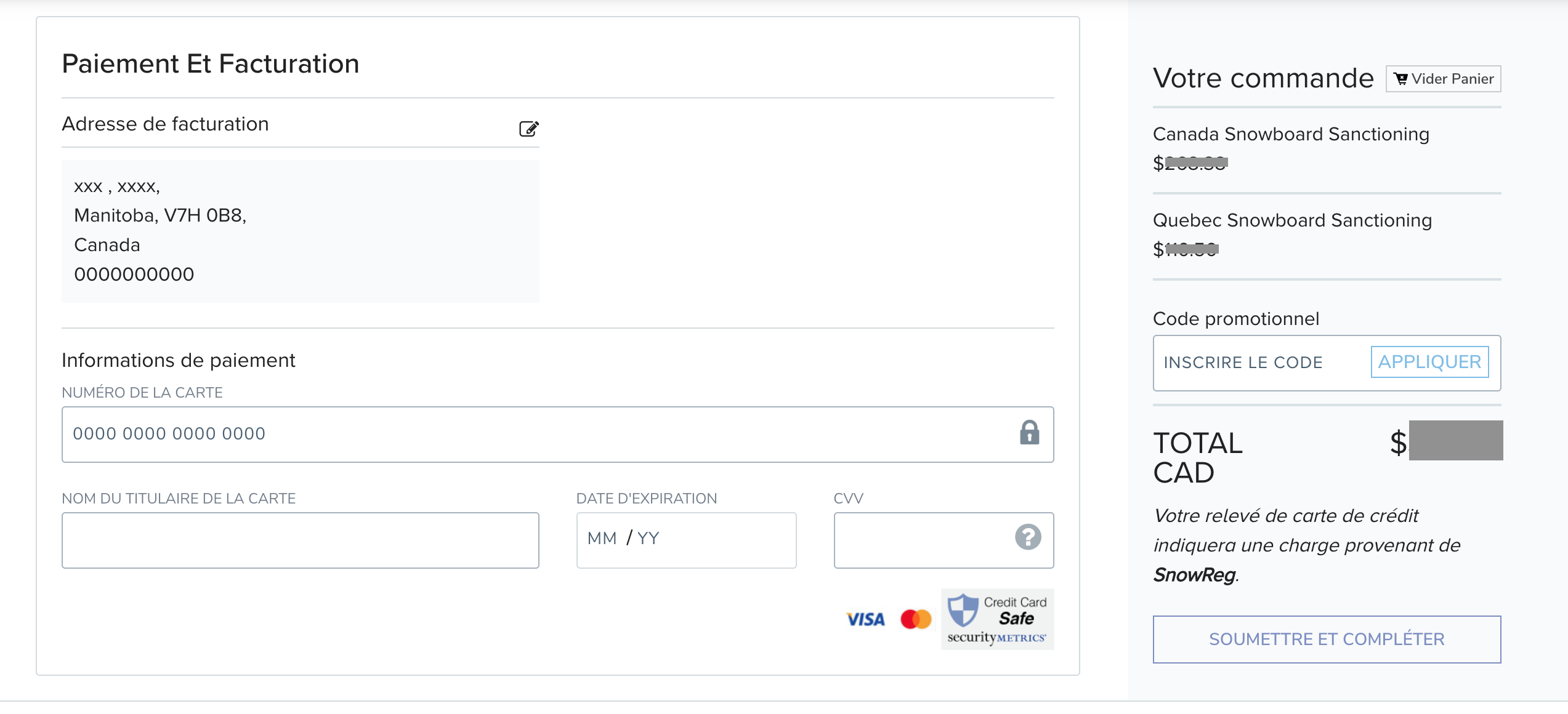Focus the CVV input field

(x=944, y=540)
